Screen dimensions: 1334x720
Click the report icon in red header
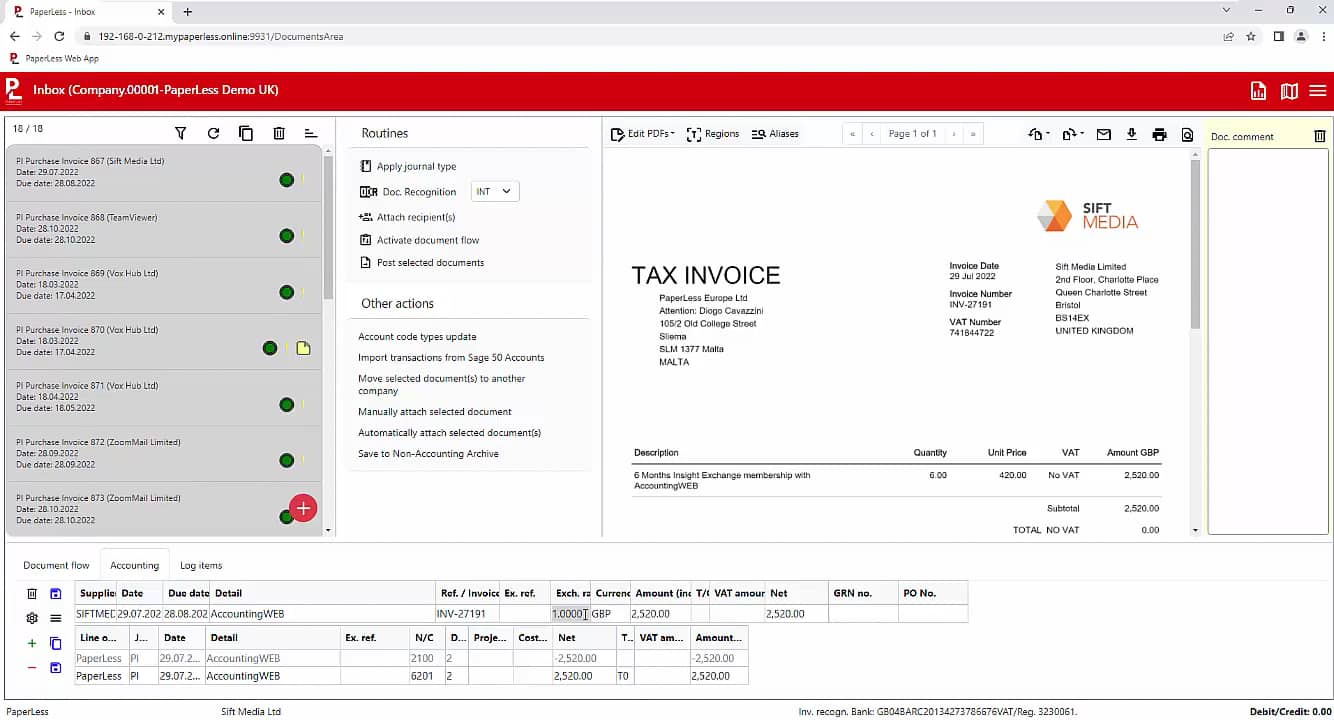(x=1259, y=91)
